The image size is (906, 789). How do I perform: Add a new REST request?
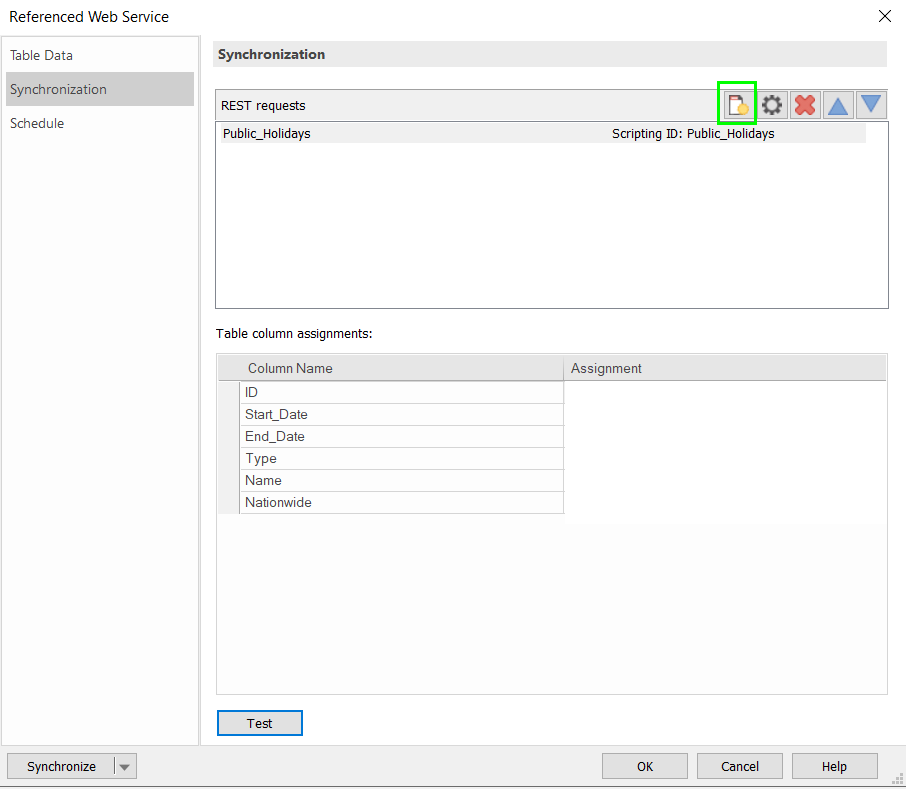[x=738, y=104]
